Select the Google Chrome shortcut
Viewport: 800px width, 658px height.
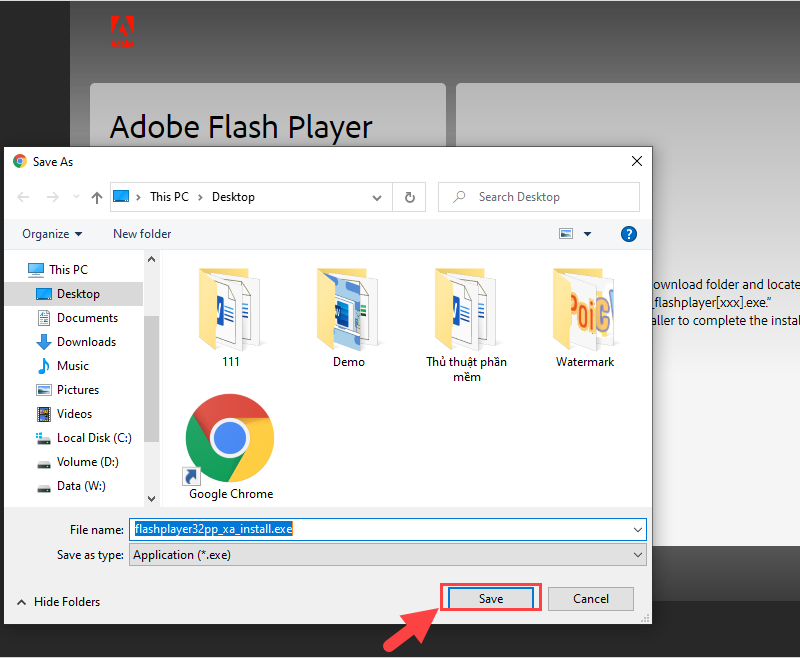230,445
